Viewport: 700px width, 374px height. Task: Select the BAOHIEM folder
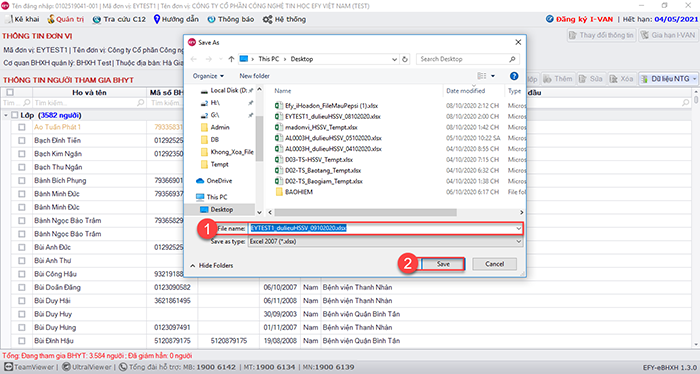[x=294, y=192]
